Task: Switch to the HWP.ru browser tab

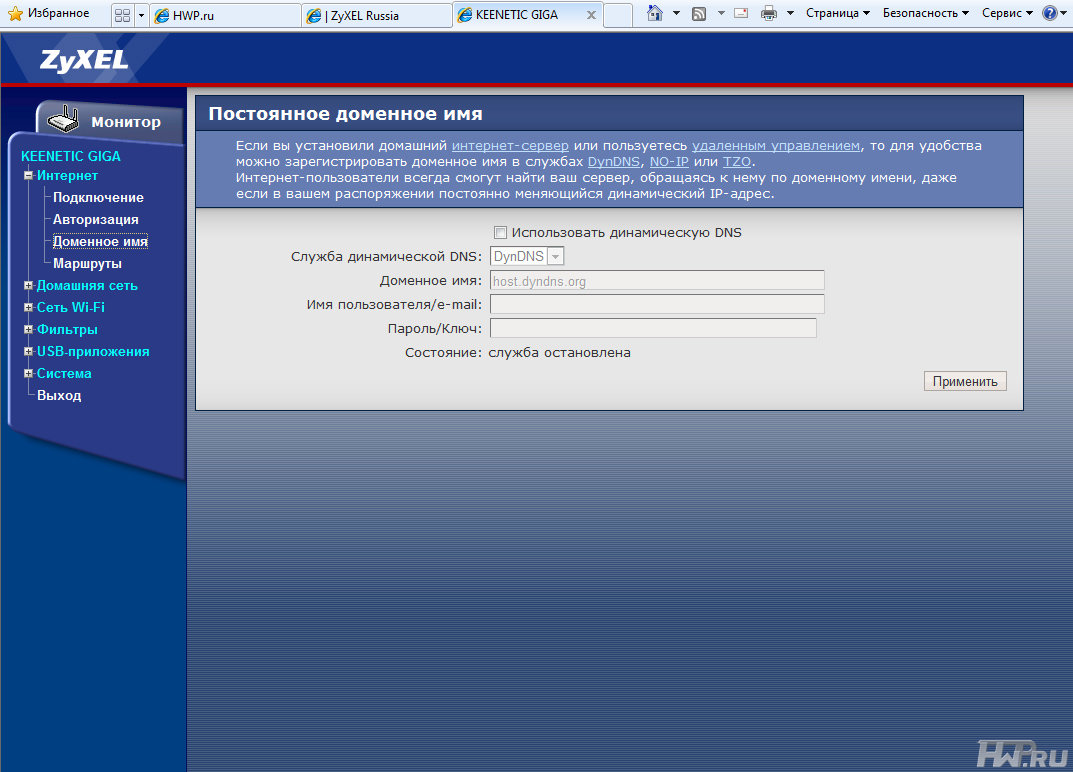Action: point(225,15)
